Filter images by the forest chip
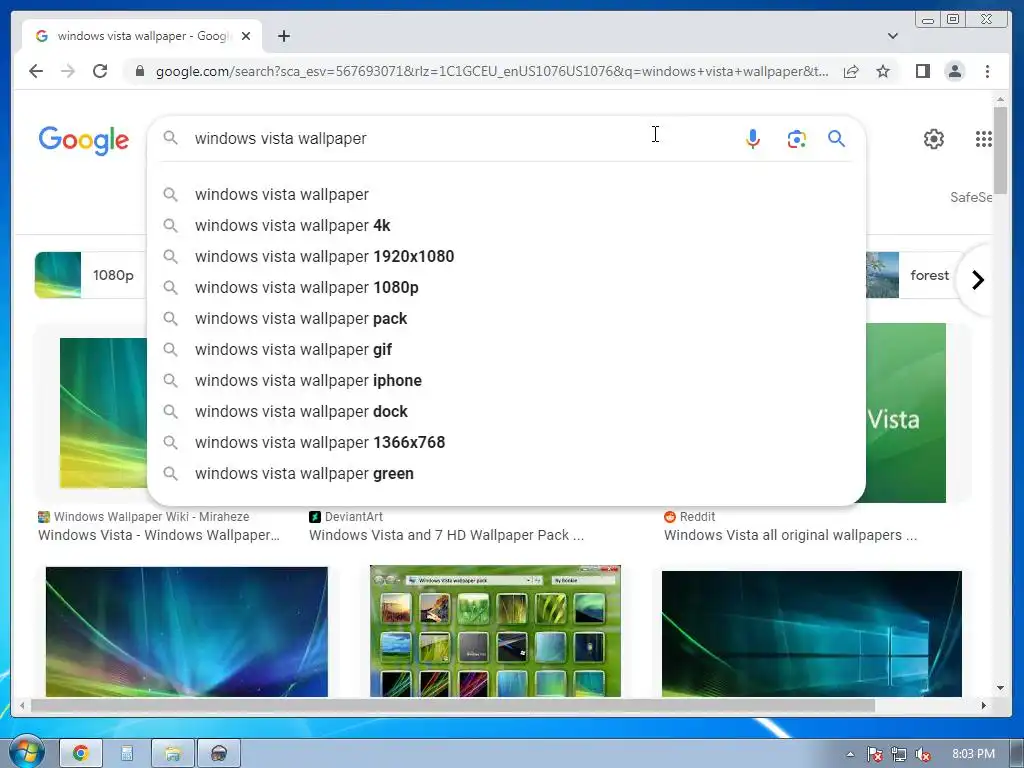This screenshot has width=1024, height=768. pyautogui.click(x=914, y=275)
